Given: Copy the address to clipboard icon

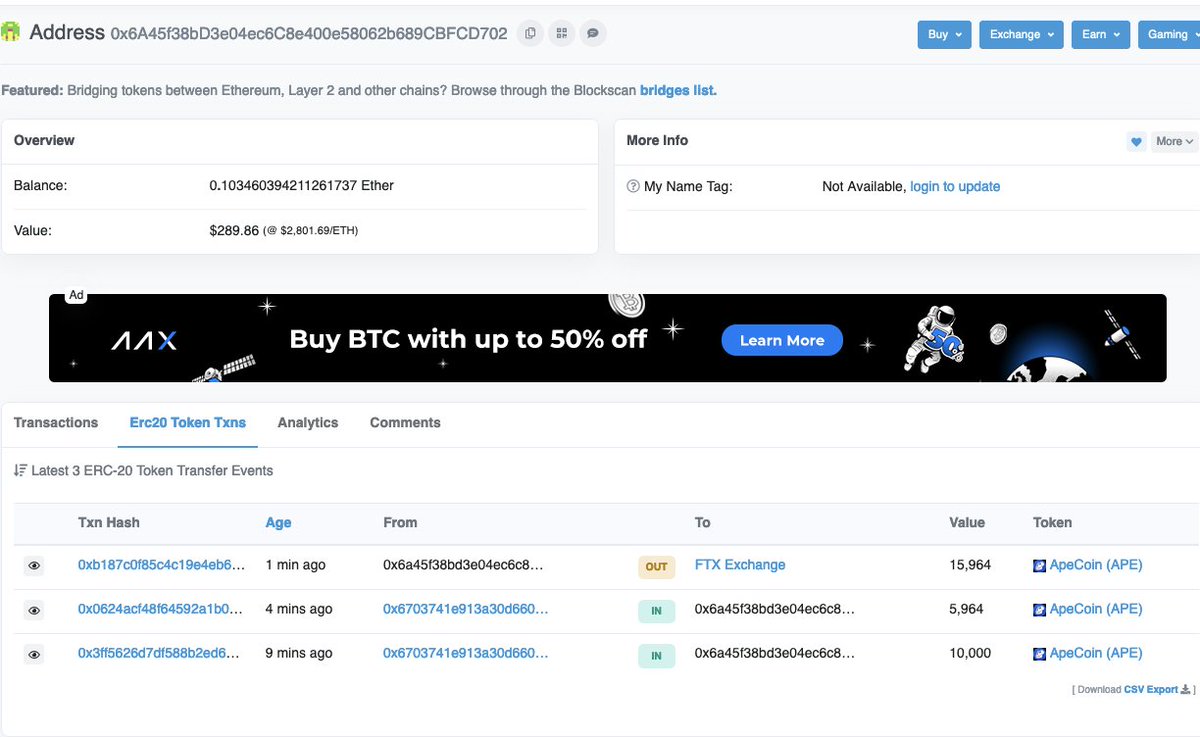Looking at the screenshot, I should [x=530, y=33].
